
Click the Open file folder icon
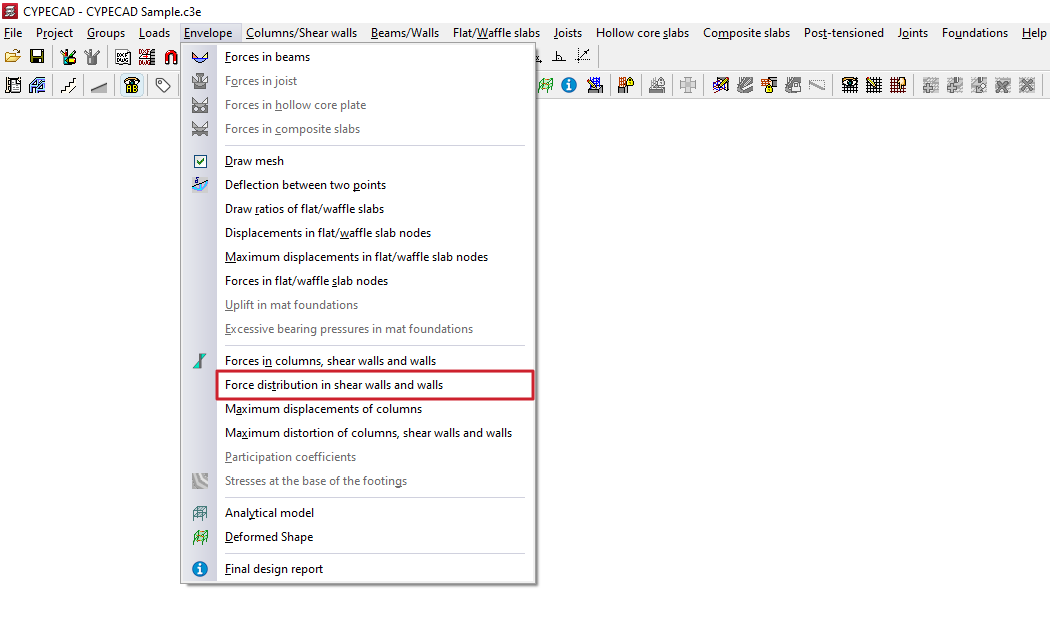tap(13, 57)
